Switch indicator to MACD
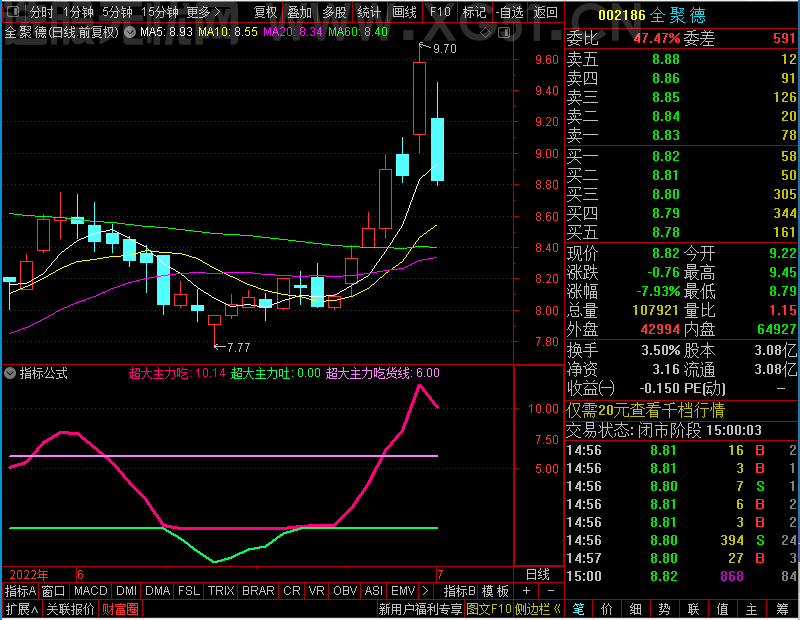 [91, 591]
